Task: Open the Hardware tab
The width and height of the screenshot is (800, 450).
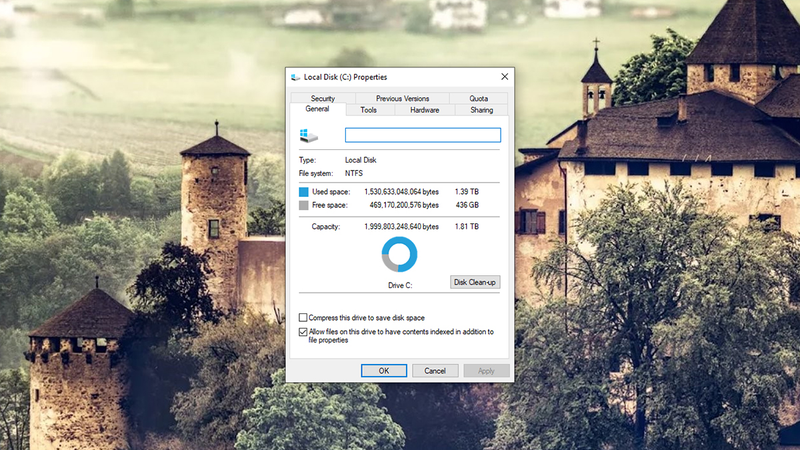Action: point(424,110)
